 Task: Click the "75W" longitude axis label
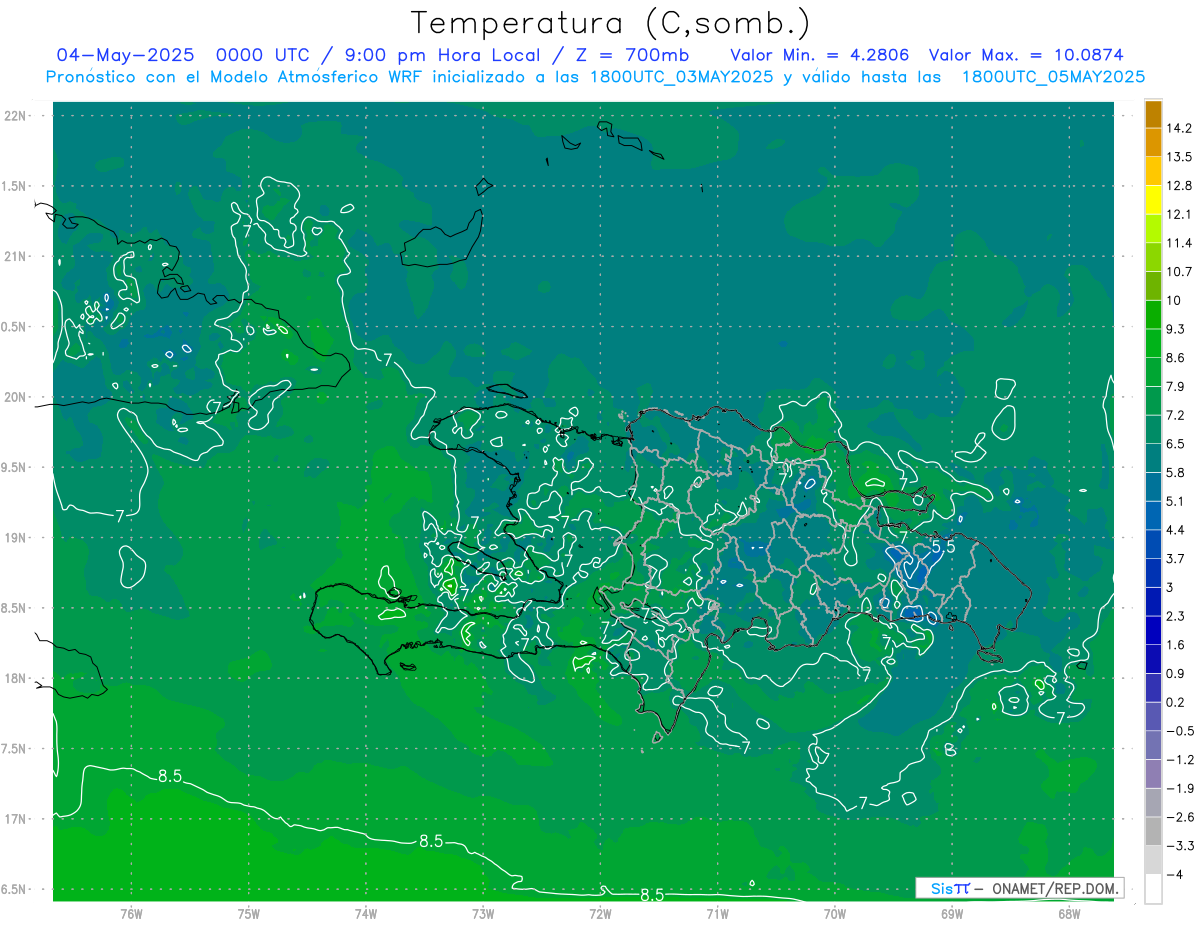248,914
